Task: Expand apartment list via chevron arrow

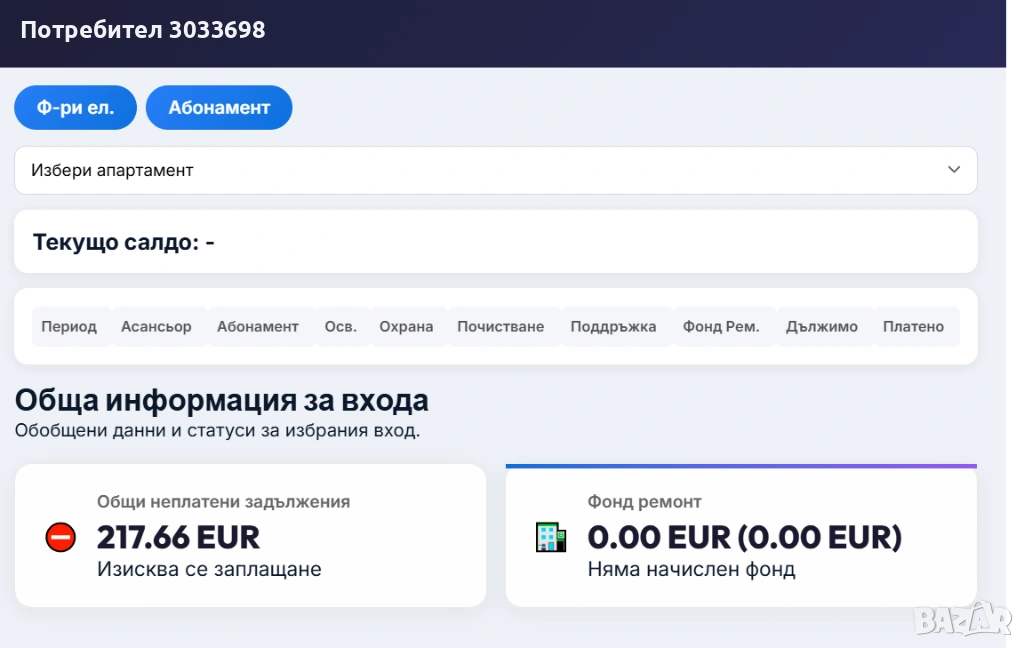Action: (x=954, y=170)
